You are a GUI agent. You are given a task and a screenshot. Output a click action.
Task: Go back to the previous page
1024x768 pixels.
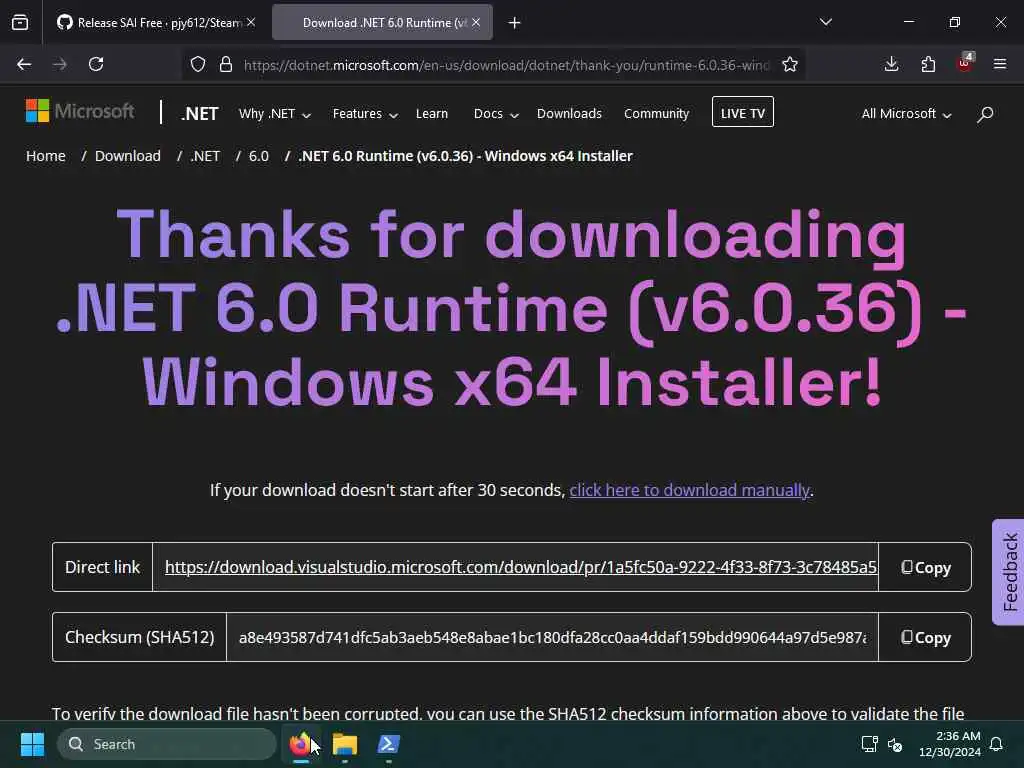pyautogui.click(x=24, y=64)
